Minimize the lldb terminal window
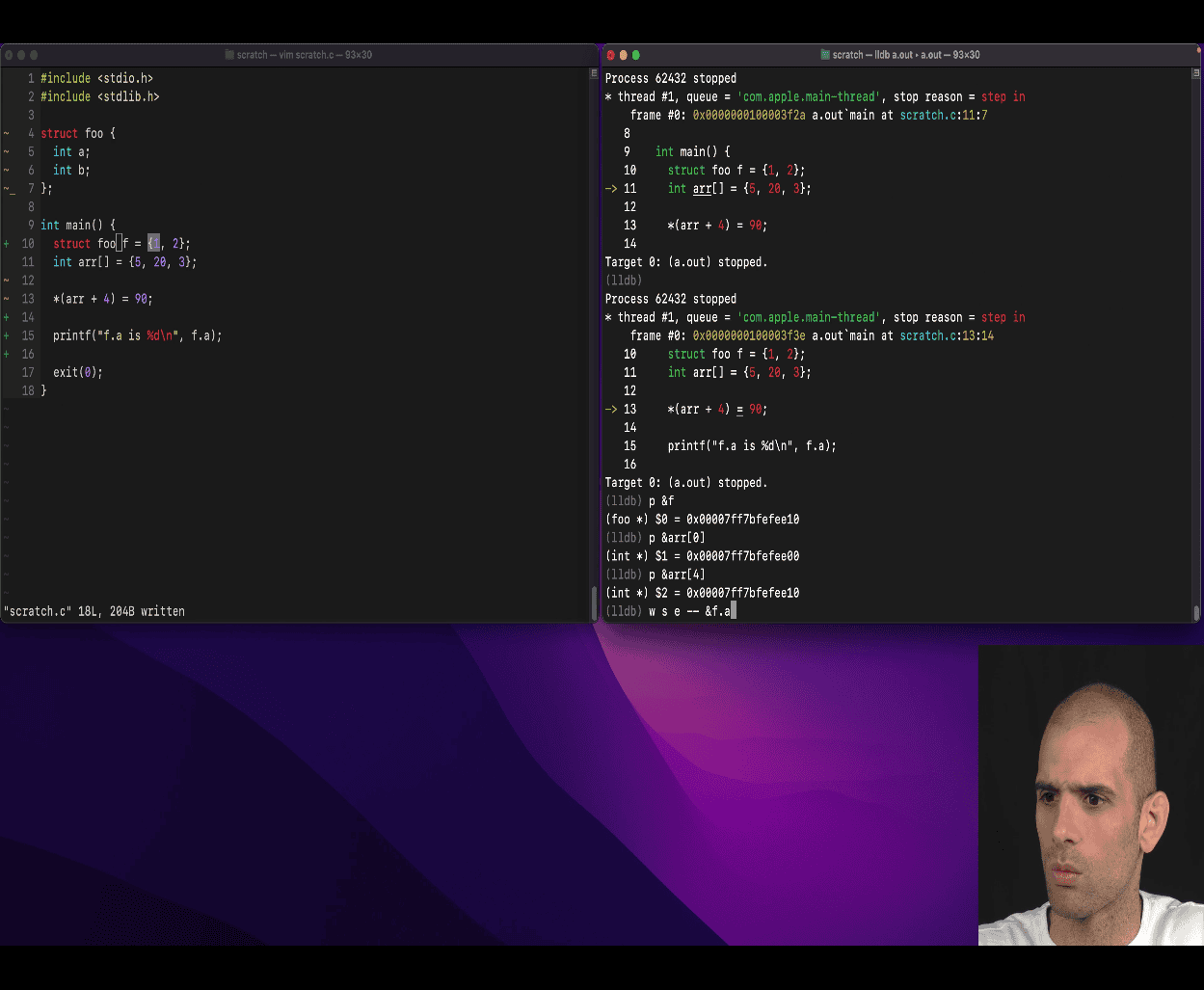Screen dimensions: 1204x990 [x=623, y=55]
